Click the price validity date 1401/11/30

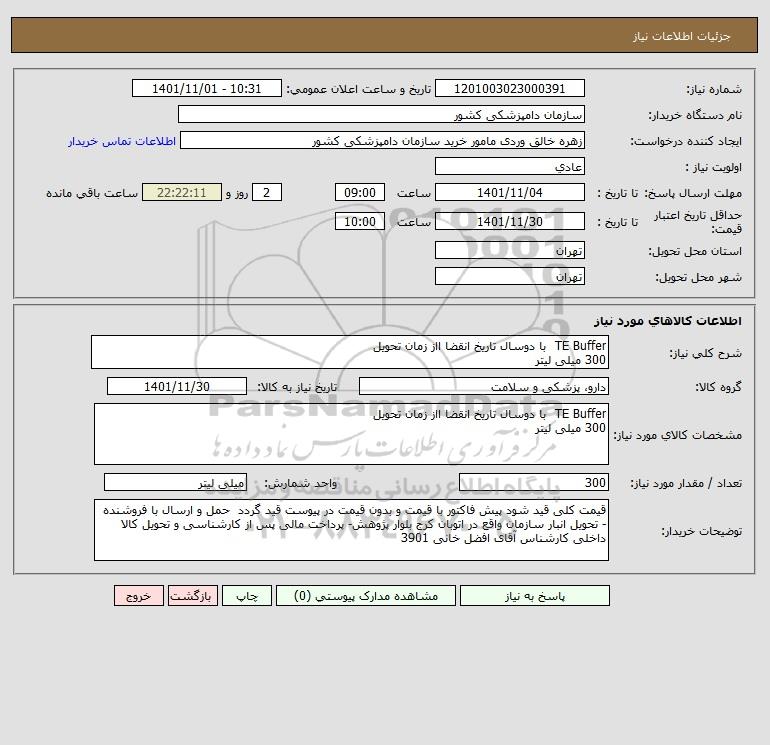click(510, 221)
